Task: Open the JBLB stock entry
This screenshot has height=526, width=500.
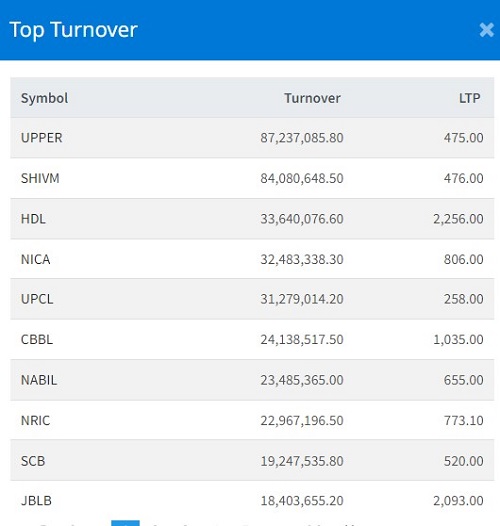Action: 36,501
